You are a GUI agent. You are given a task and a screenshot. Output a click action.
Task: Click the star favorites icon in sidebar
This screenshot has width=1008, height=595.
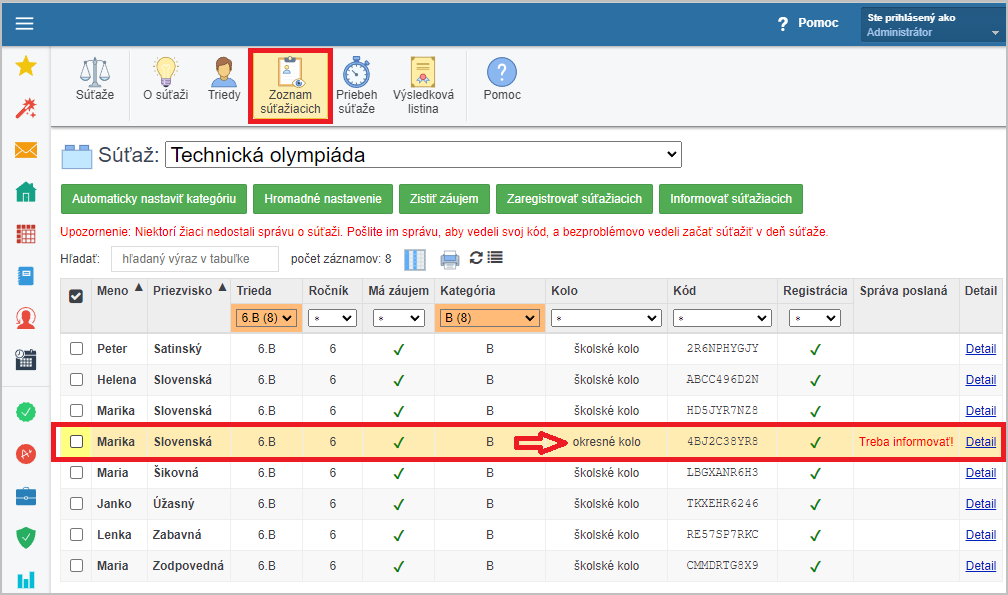click(26, 66)
